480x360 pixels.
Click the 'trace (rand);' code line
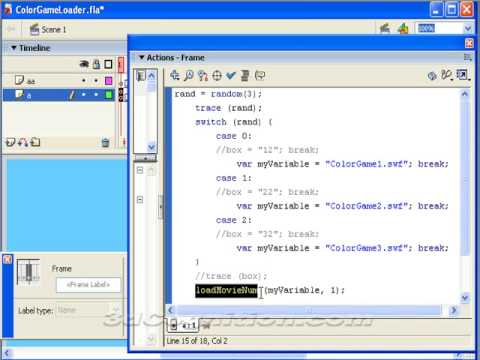pyautogui.click(x=228, y=108)
